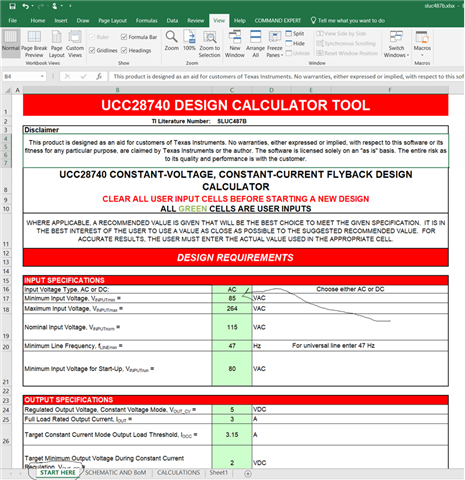Click Hide window button
Screen dimensions: 465x480
295,43
